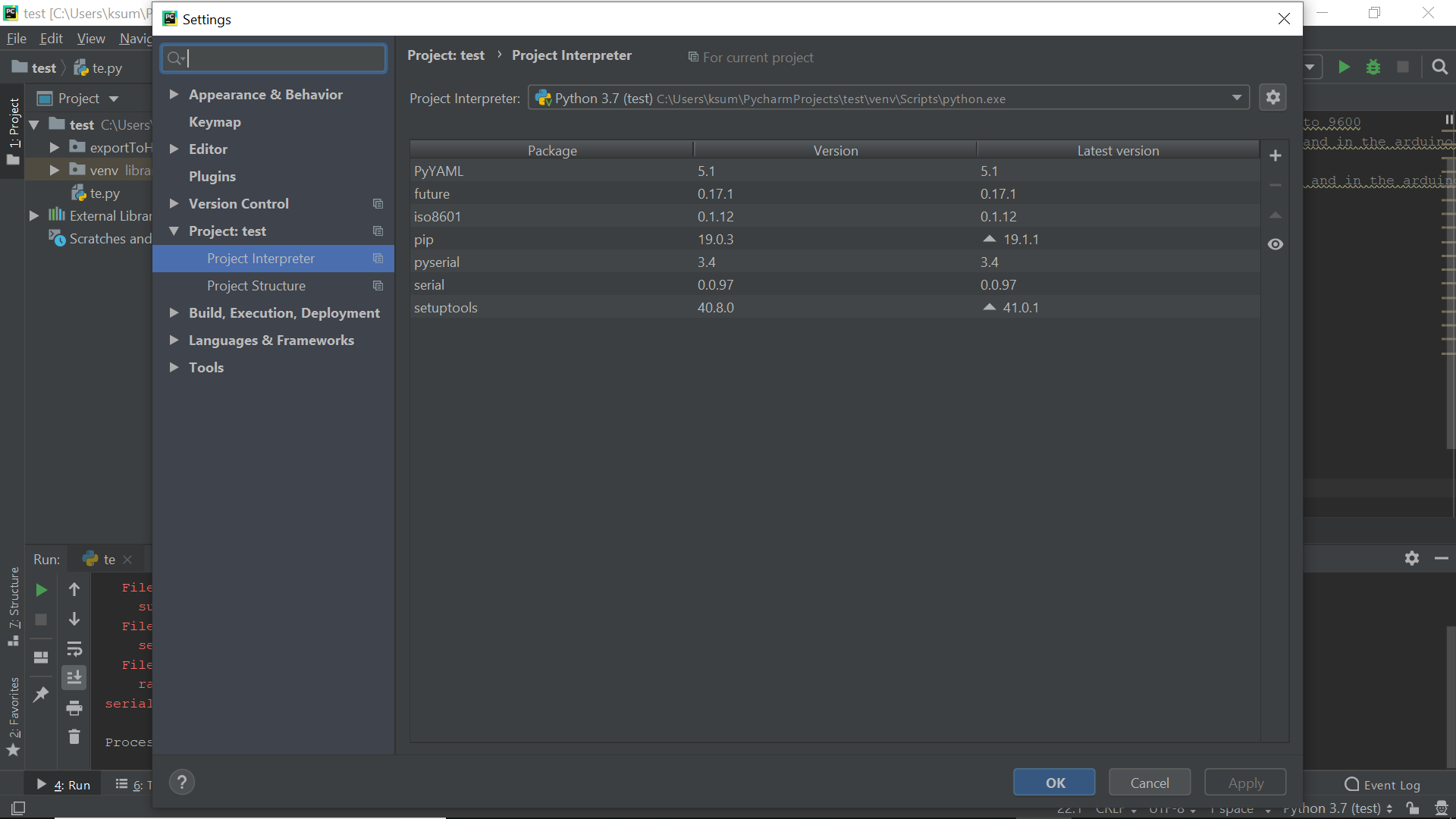1456x819 pixels.
Task: Select Project Structure settings item
Action: [256, 286]
